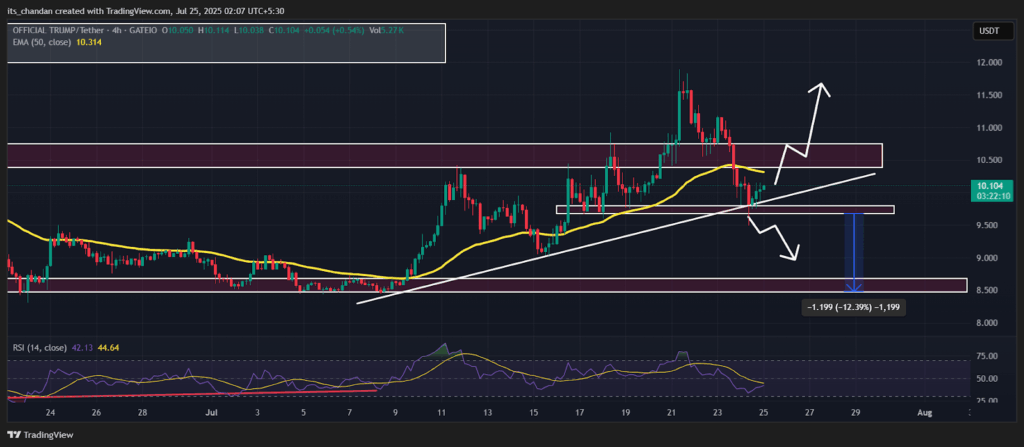Click the open price value O10.050
The height and width of the screenshot is (447, 1024).
[x=176, y=30]
